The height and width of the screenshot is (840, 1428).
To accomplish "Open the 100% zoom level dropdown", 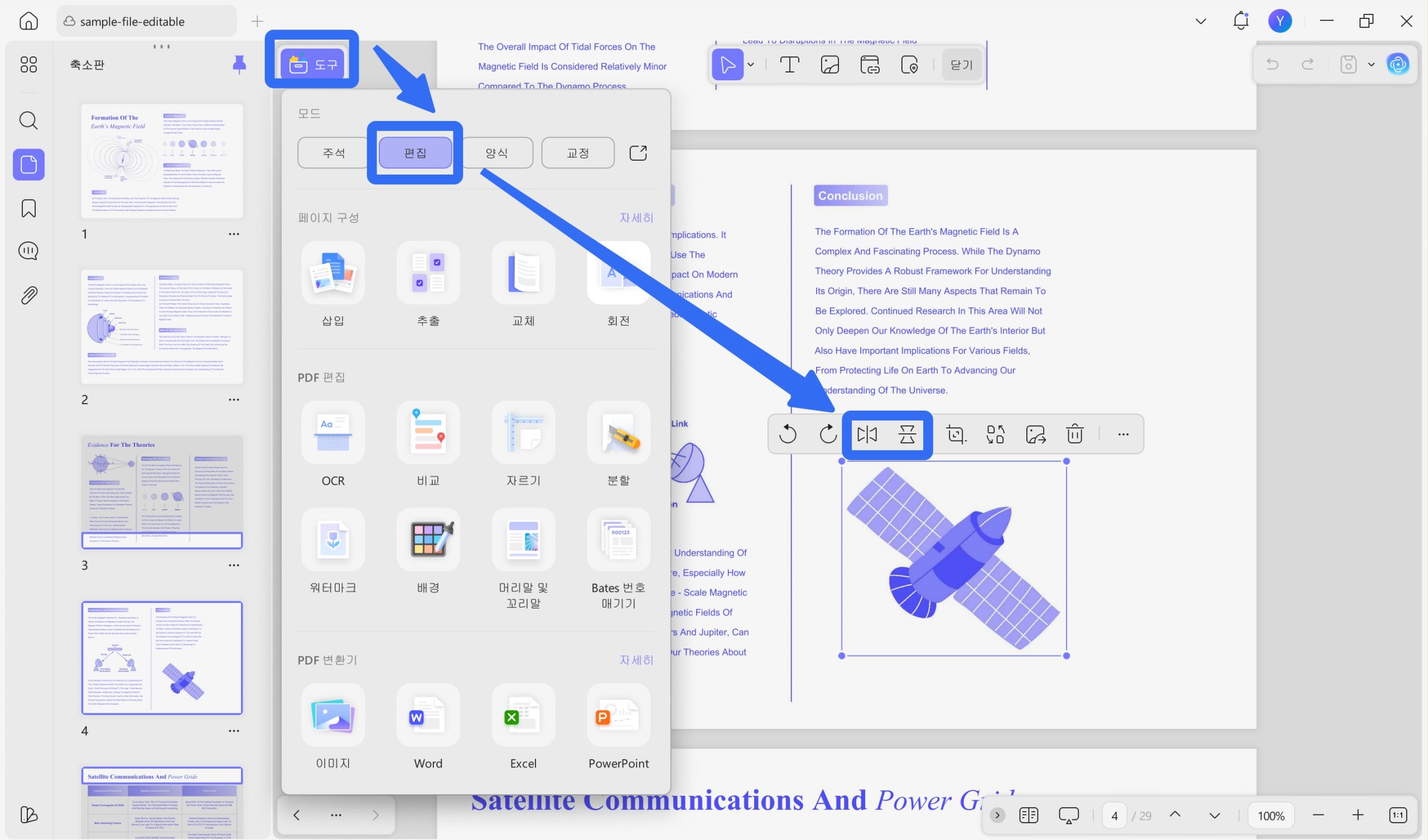I will point(1271,815).
